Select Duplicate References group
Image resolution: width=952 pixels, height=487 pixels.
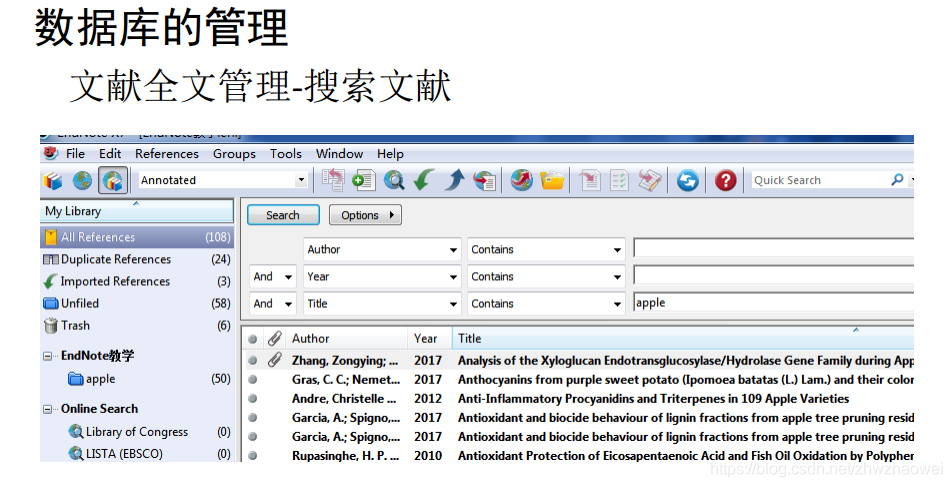(x=137, y=259)
